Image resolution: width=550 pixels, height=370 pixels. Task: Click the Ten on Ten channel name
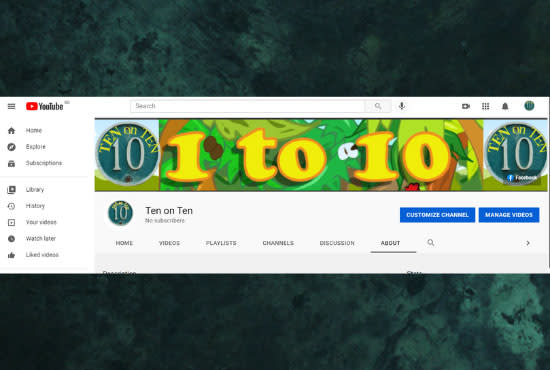169,210
